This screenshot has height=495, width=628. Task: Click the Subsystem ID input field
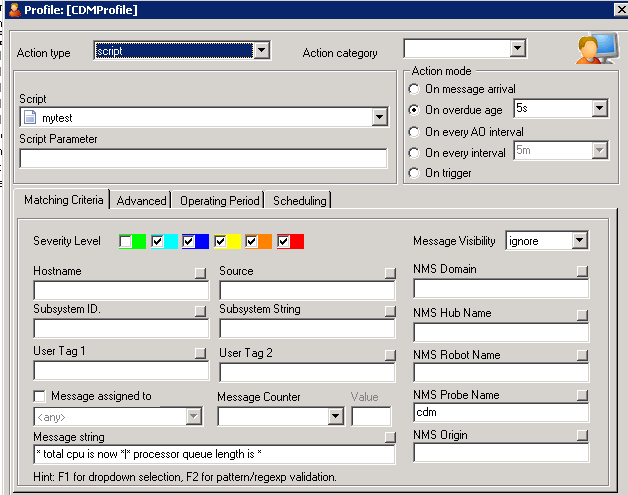coord(121,328)
